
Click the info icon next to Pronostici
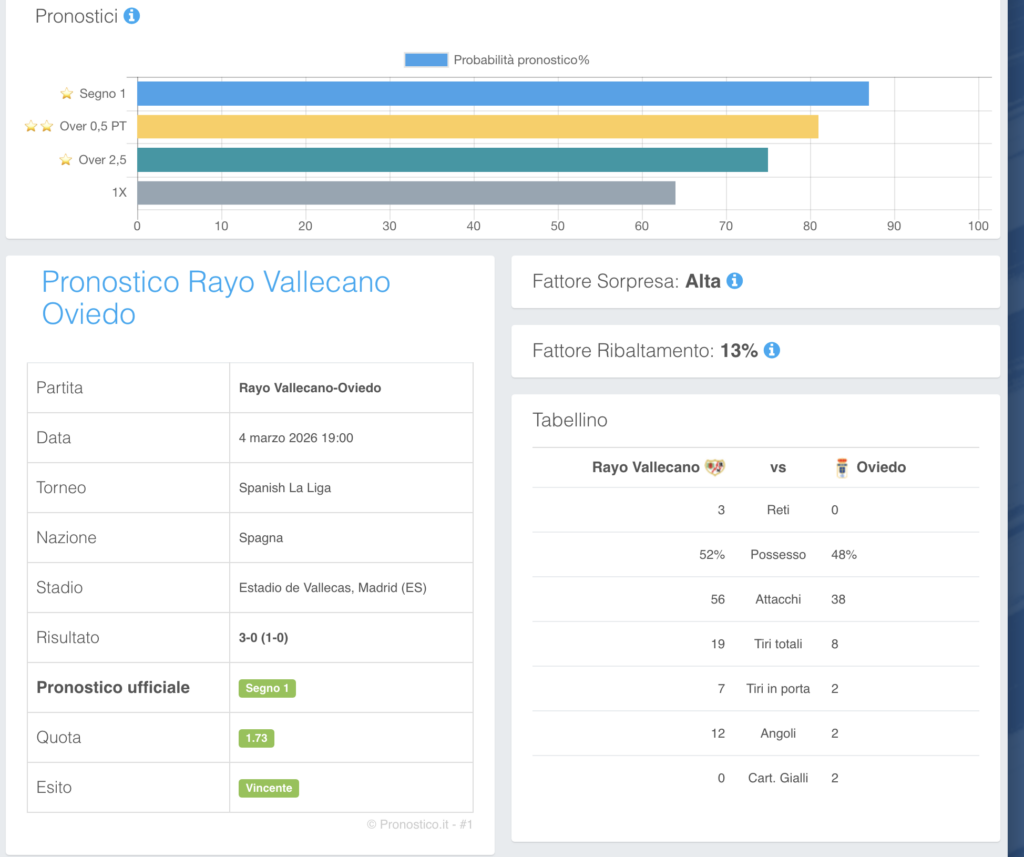131,16
